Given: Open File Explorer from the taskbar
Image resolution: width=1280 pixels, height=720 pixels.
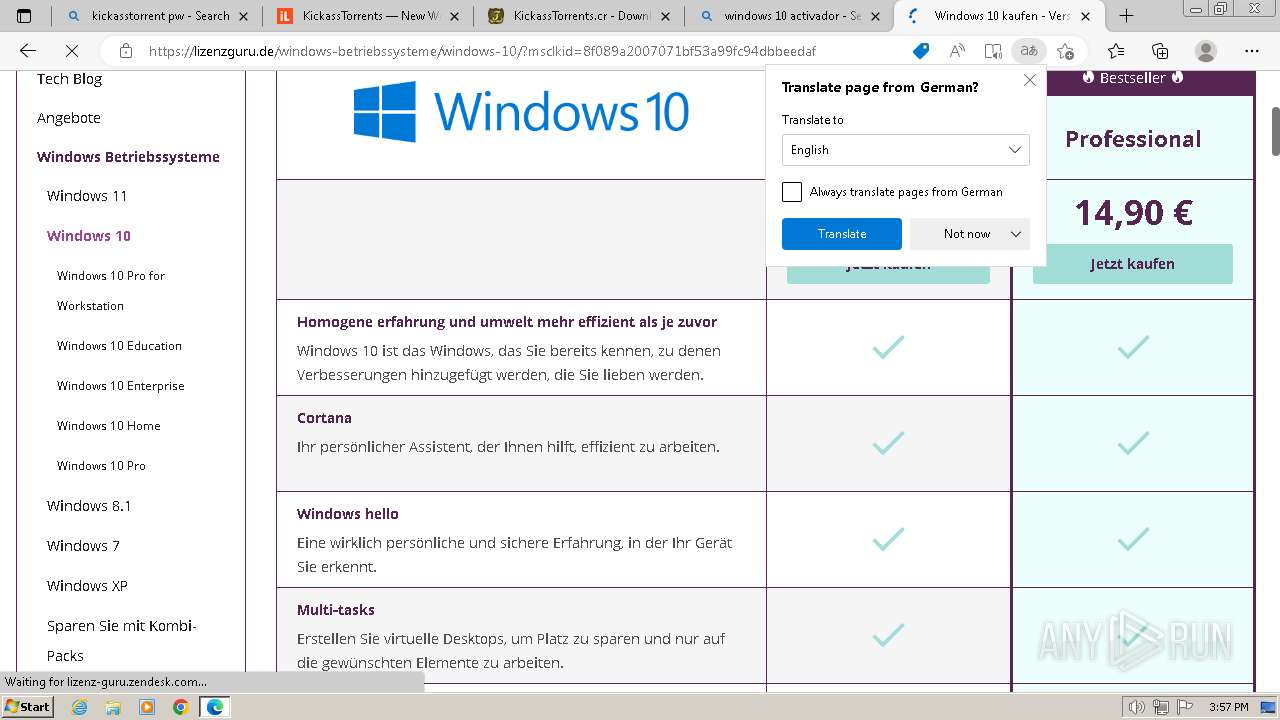Looking at the screenshot, I should (113, 707).
